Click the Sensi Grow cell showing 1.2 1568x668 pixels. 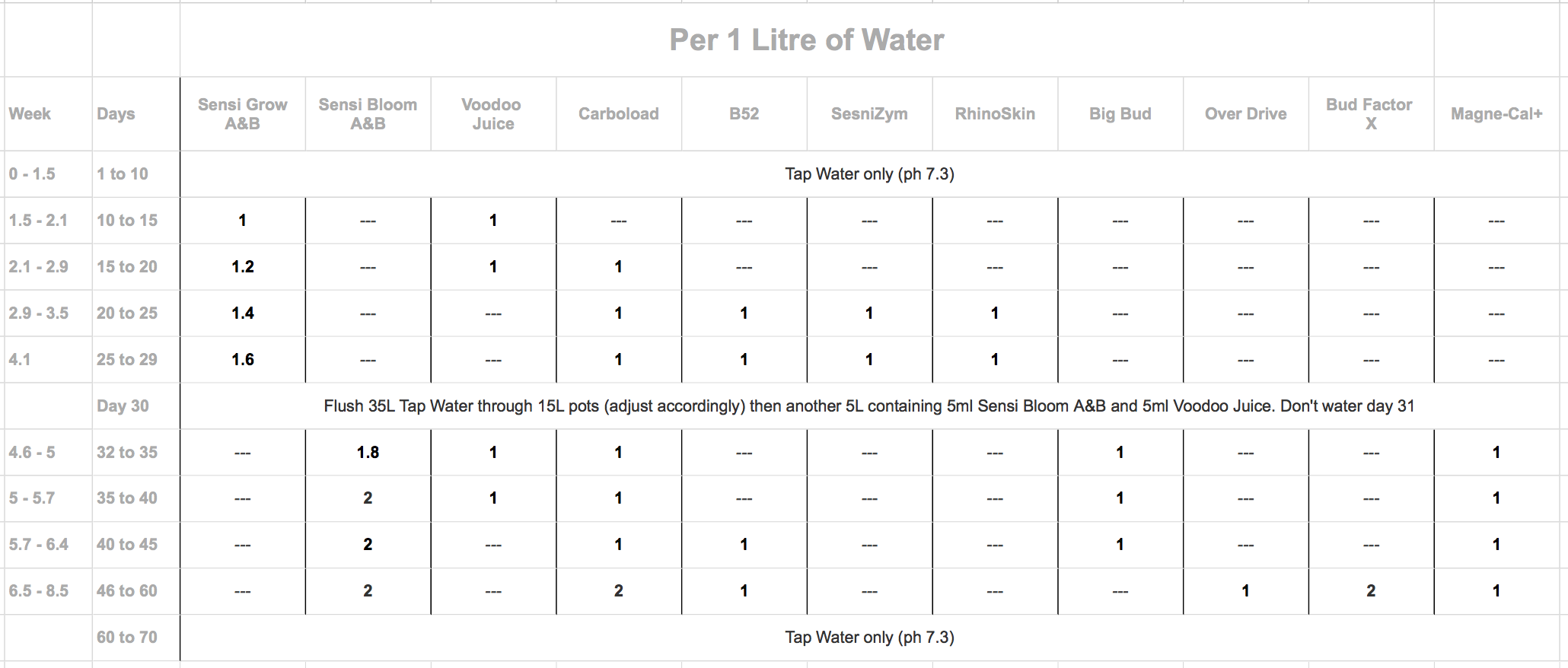243,267
